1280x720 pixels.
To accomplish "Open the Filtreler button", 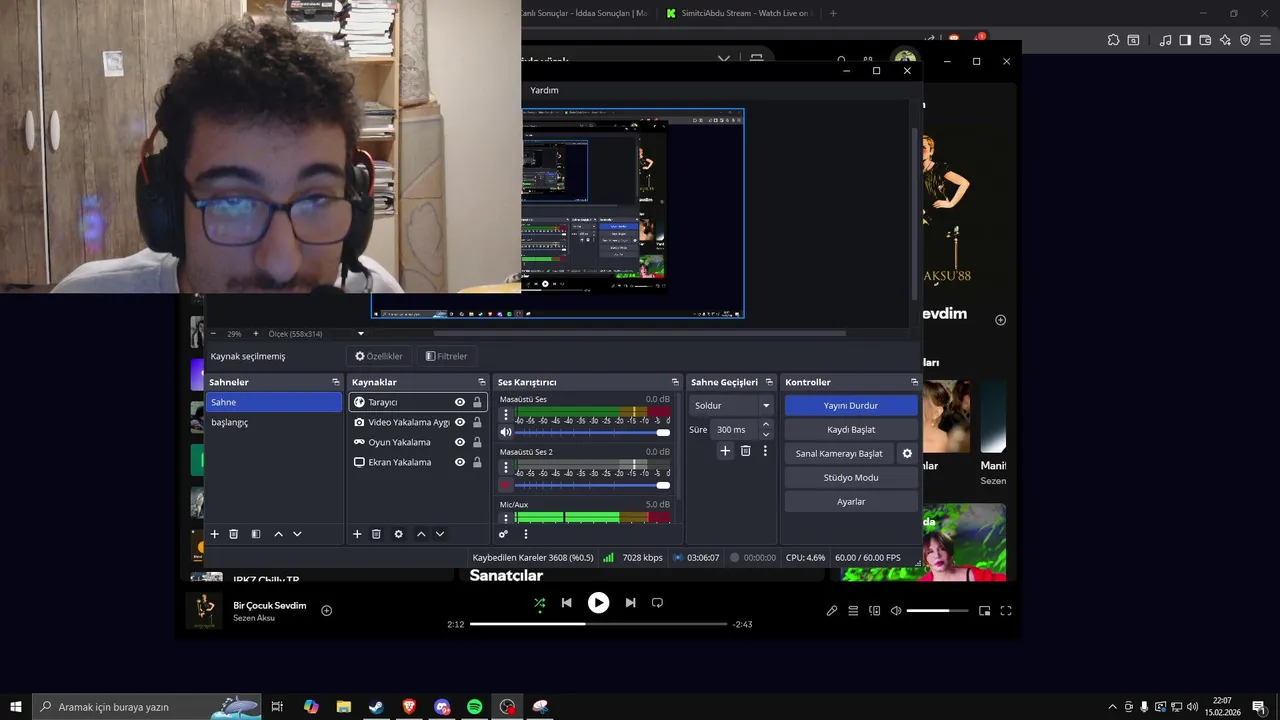I will point(446,356).
